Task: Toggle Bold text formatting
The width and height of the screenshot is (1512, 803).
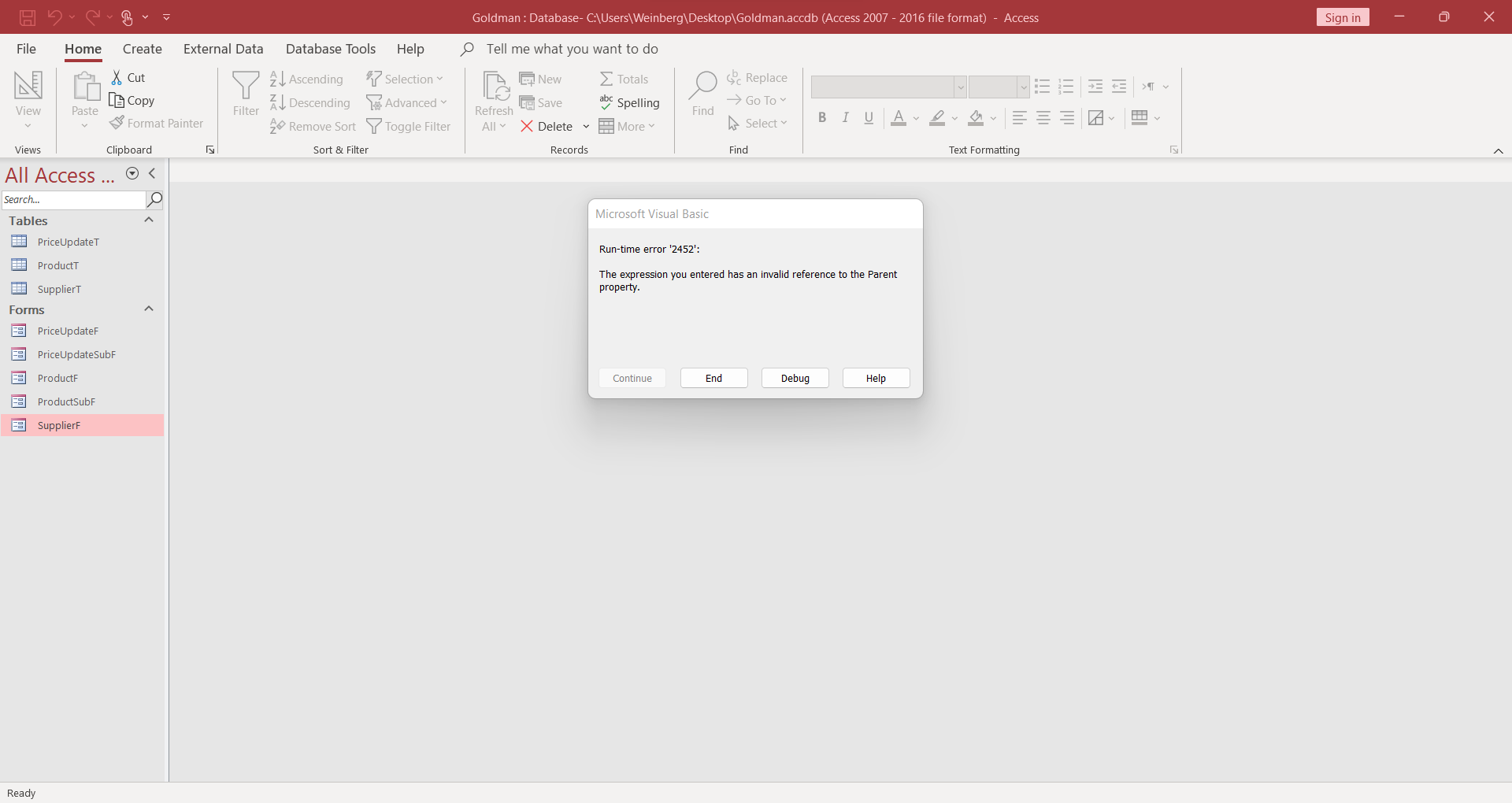Action: (x=822, y=117)
